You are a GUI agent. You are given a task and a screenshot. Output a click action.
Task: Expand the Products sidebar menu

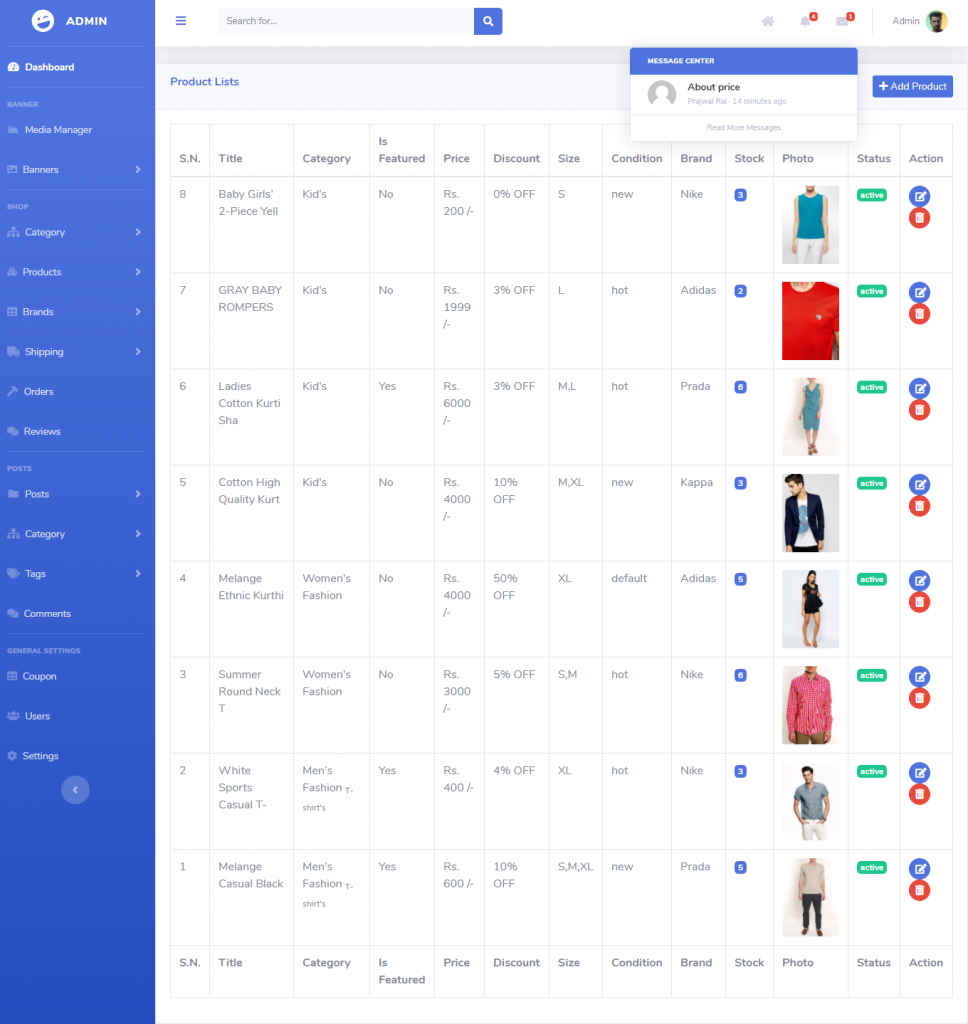click(75, 272)
